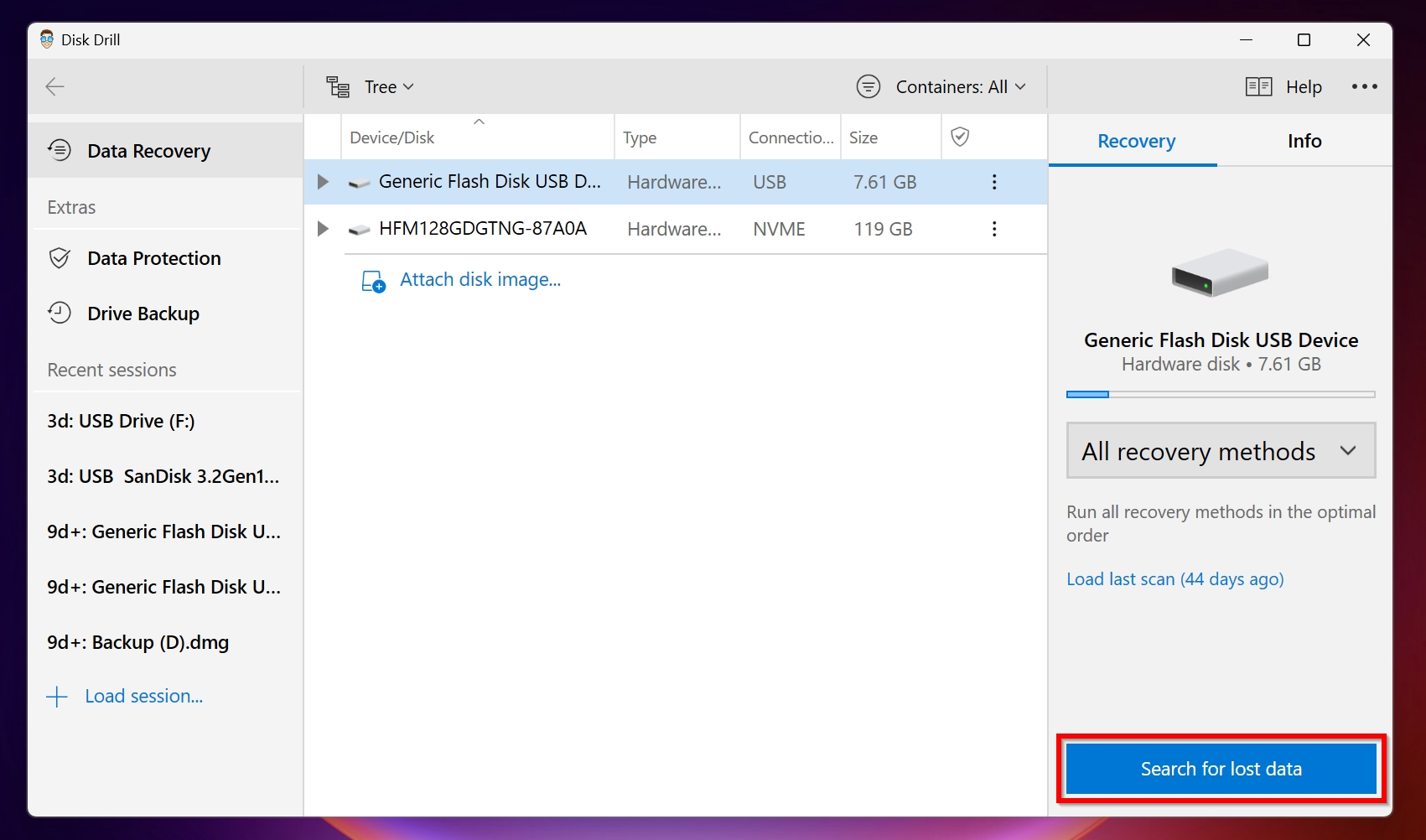Open the Containers: All dropdown

pos(961,86)
